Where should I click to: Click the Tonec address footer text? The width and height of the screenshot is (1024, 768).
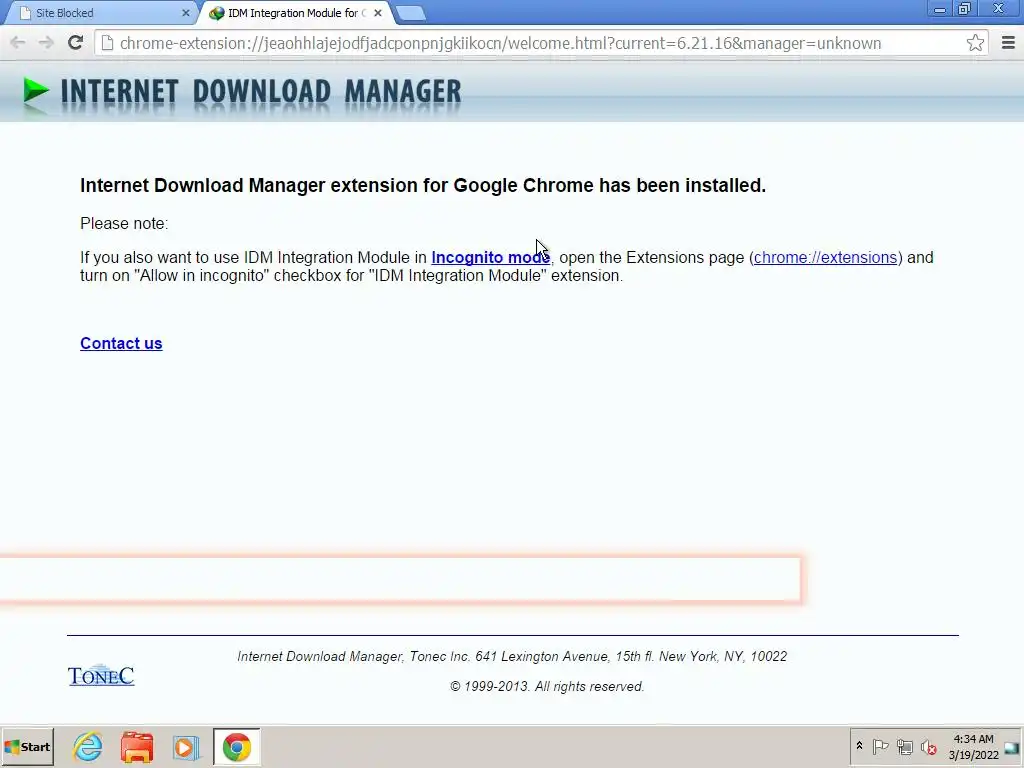(x=512, y=656)
